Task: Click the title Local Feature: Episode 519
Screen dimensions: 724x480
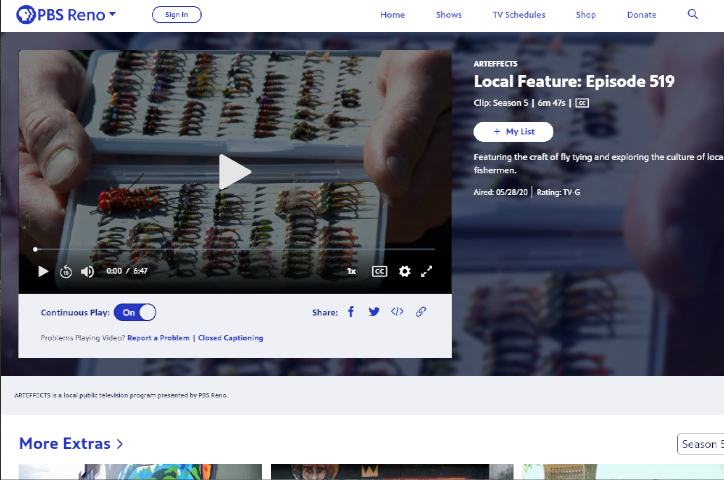Action: (574, 82)
